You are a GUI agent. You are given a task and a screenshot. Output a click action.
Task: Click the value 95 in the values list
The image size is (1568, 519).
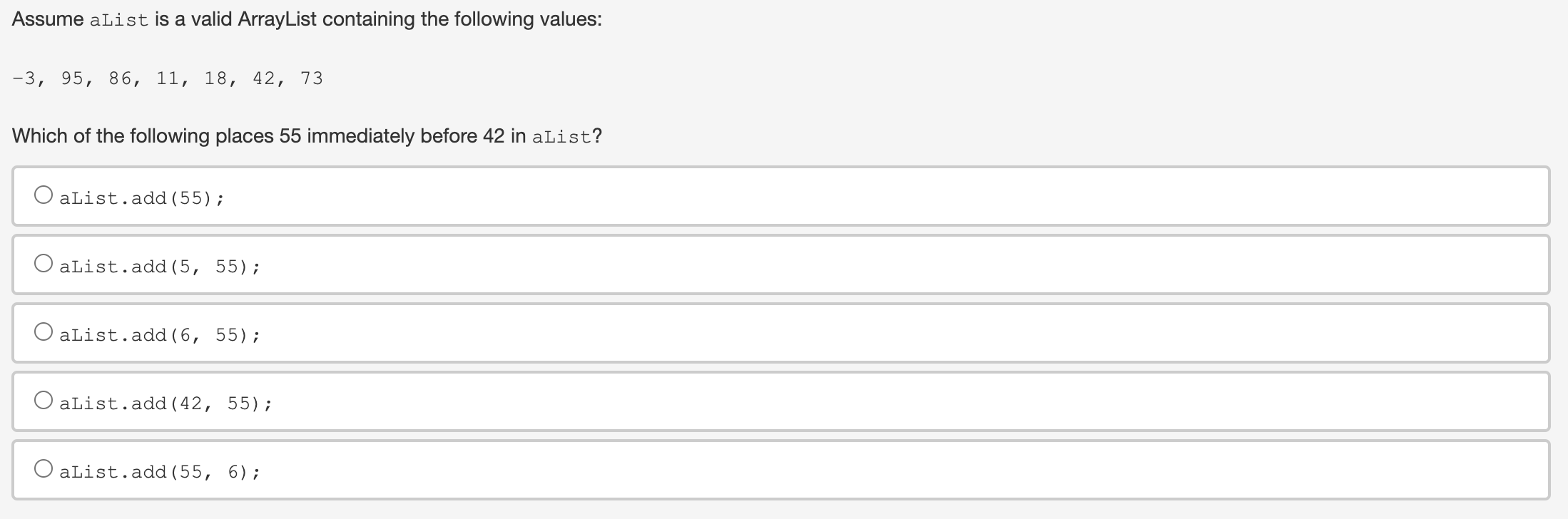pyautogui.click(x=72, y=78)
